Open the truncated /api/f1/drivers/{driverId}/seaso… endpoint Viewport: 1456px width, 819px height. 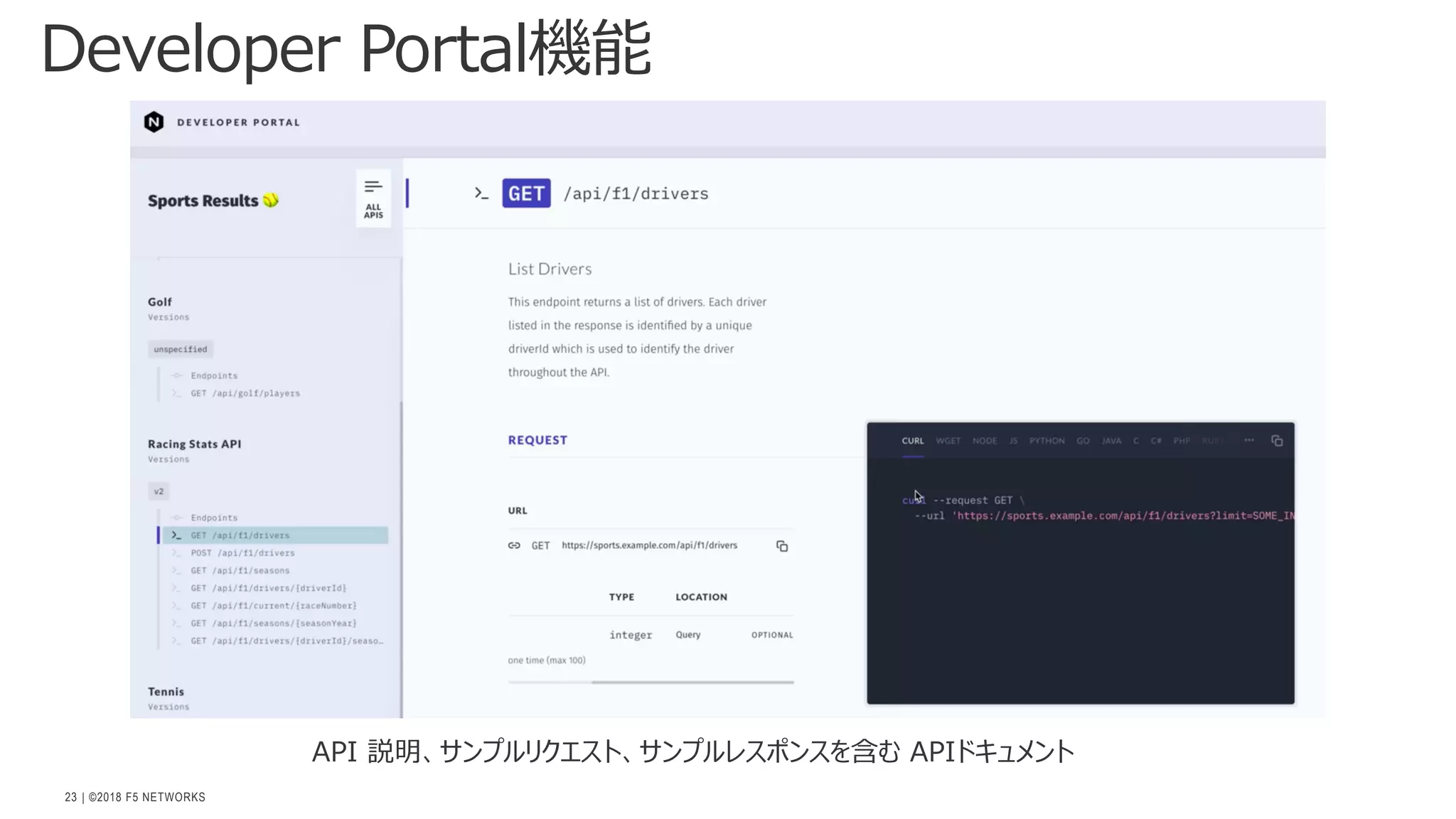point(287,641)
